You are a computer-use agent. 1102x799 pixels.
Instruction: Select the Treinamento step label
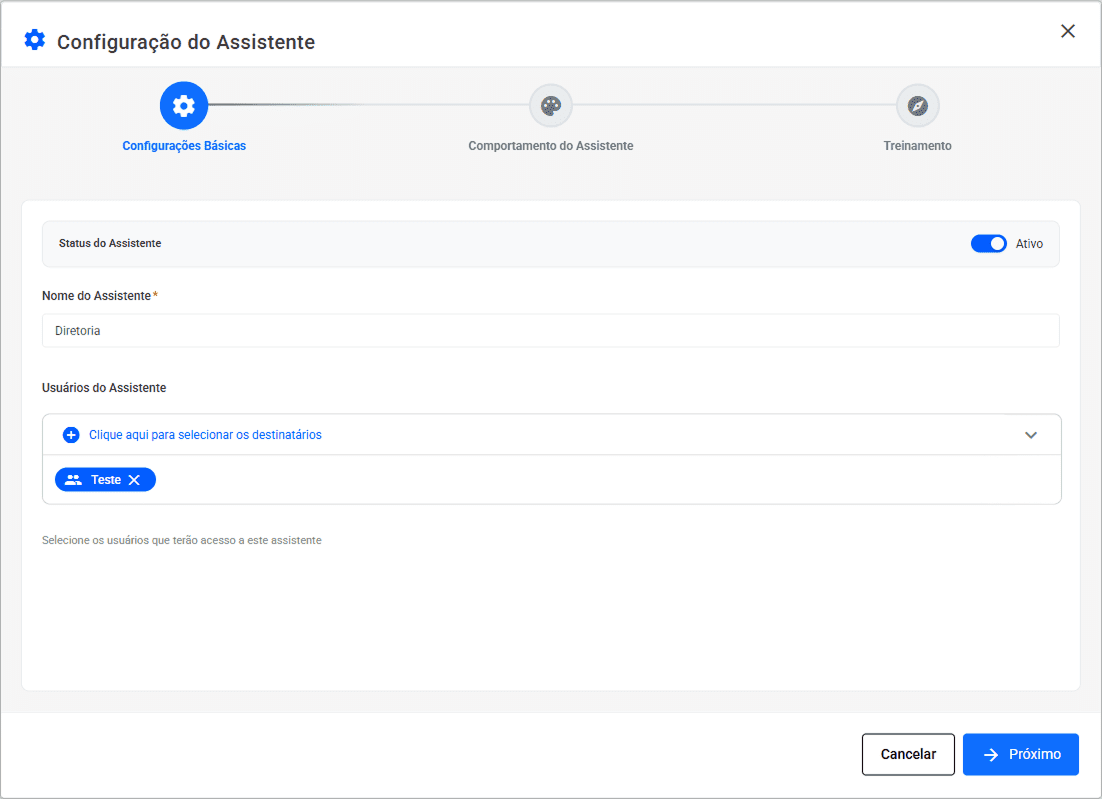click(917, 146)
